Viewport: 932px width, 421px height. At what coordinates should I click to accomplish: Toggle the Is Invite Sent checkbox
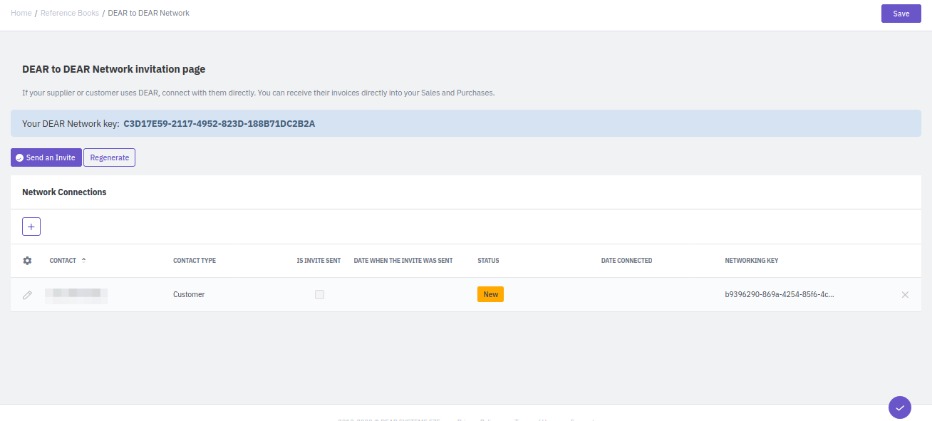[319, 294]
